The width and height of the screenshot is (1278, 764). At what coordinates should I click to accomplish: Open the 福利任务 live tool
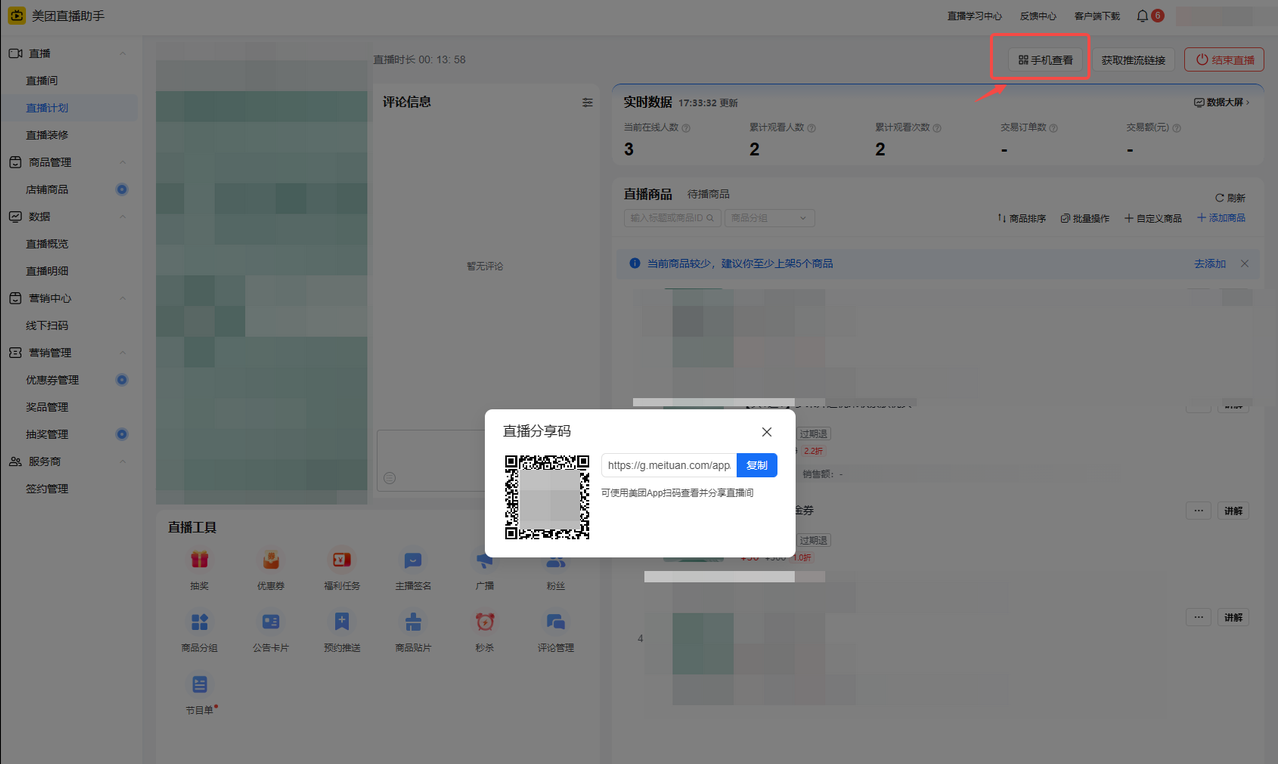click(342, 560)
